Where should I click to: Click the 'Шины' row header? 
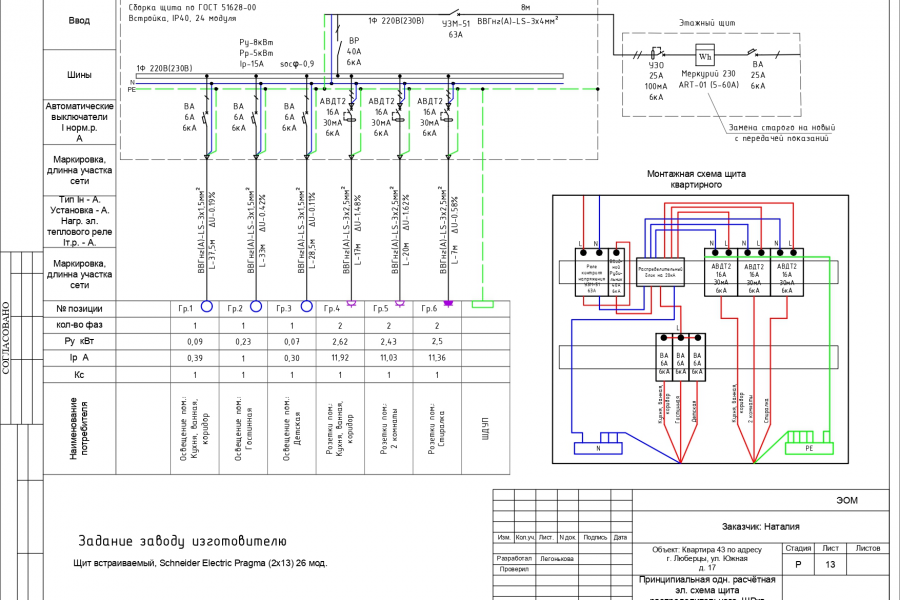(79, 75)
